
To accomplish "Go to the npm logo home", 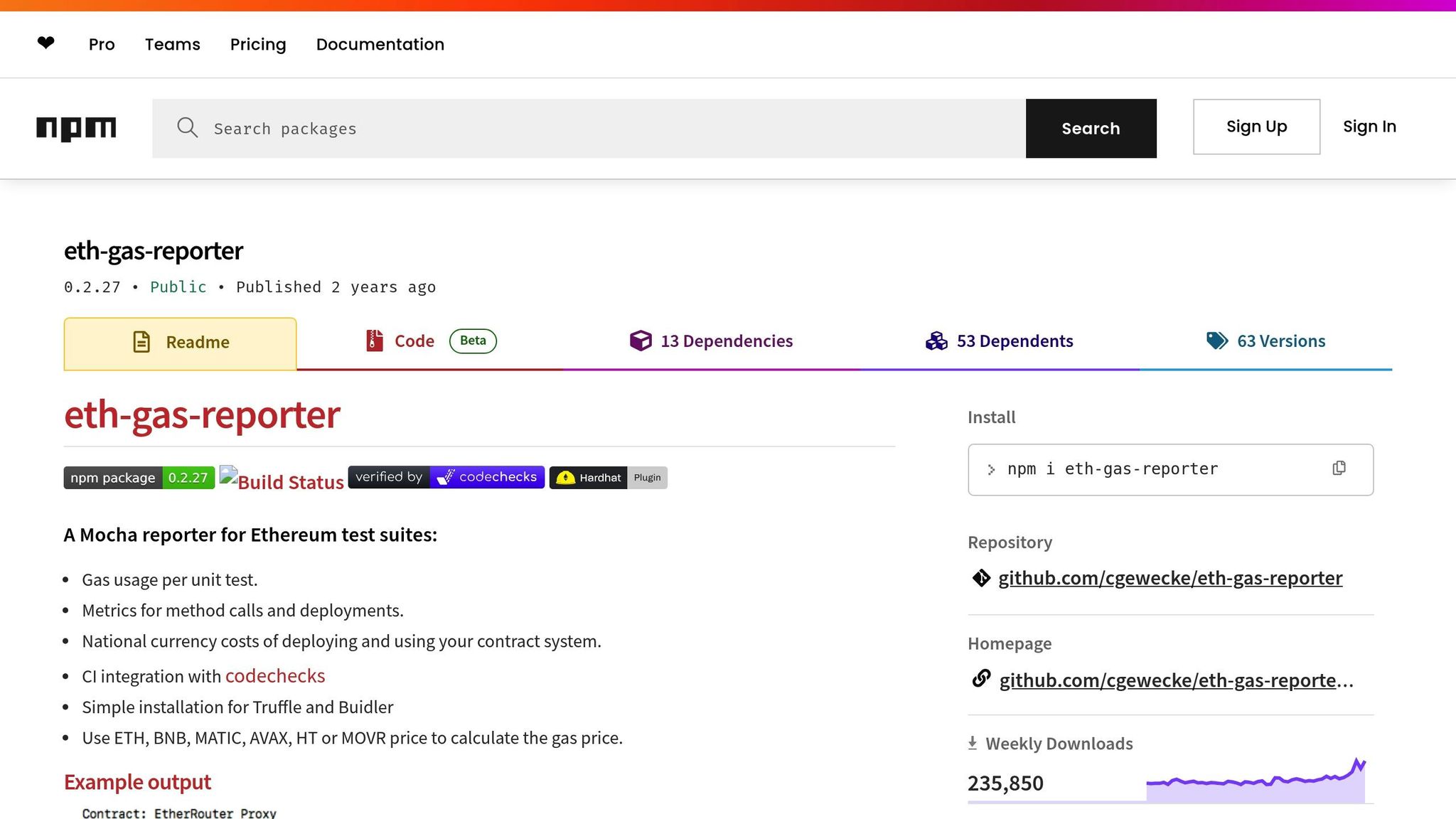I will [x=76, y=129].
